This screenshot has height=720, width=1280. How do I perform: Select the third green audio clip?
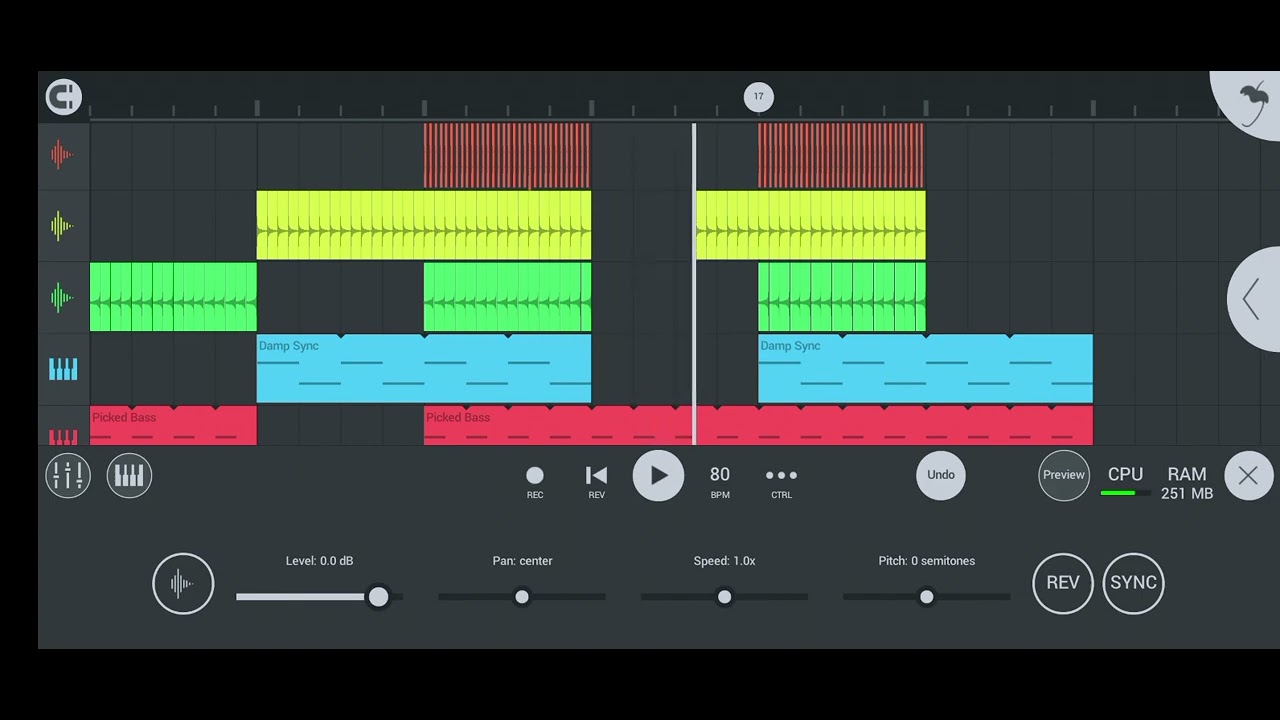pos(841,297)
